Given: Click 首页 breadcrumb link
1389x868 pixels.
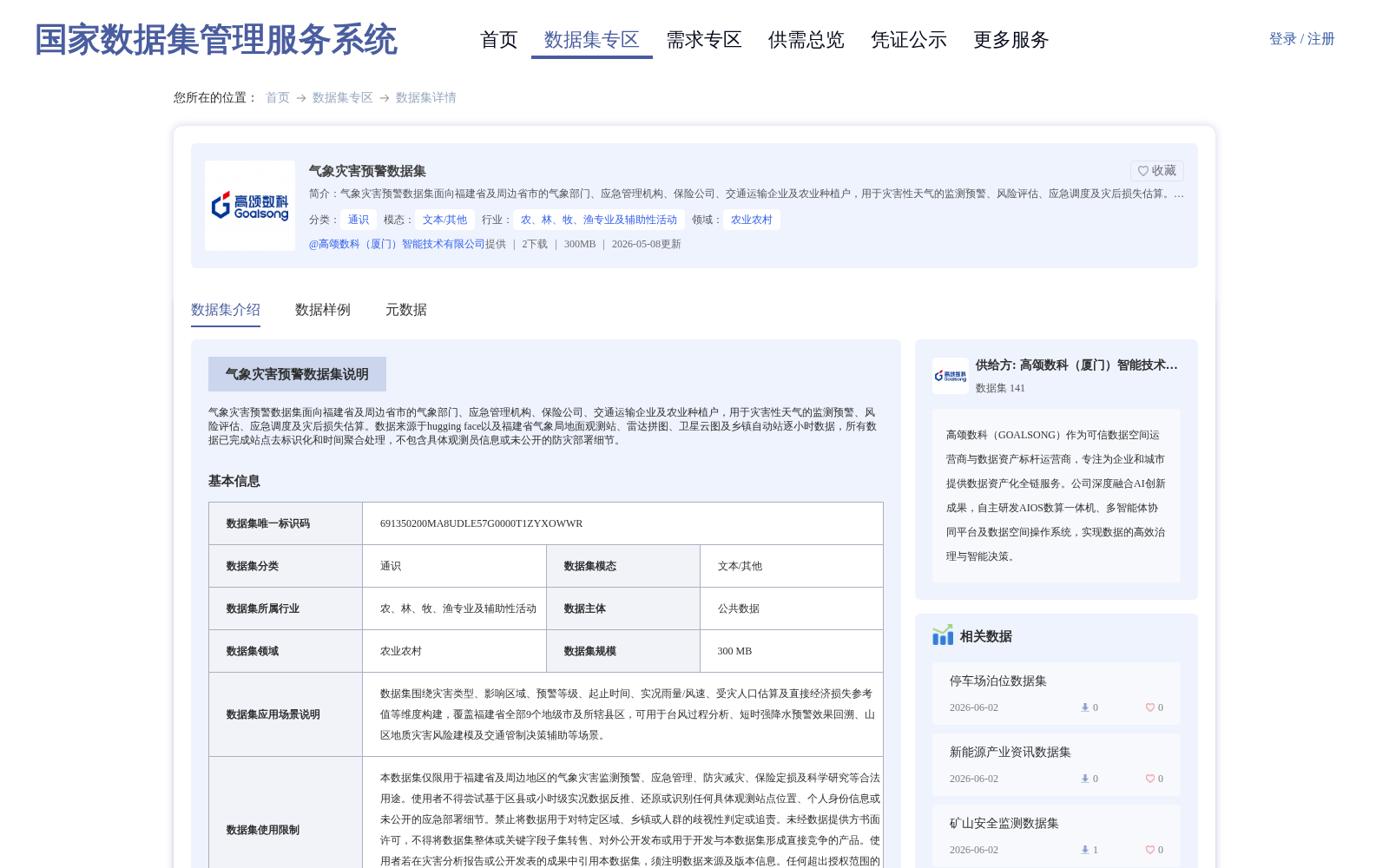Looking at the screenshot, I should tap(278, 98).
